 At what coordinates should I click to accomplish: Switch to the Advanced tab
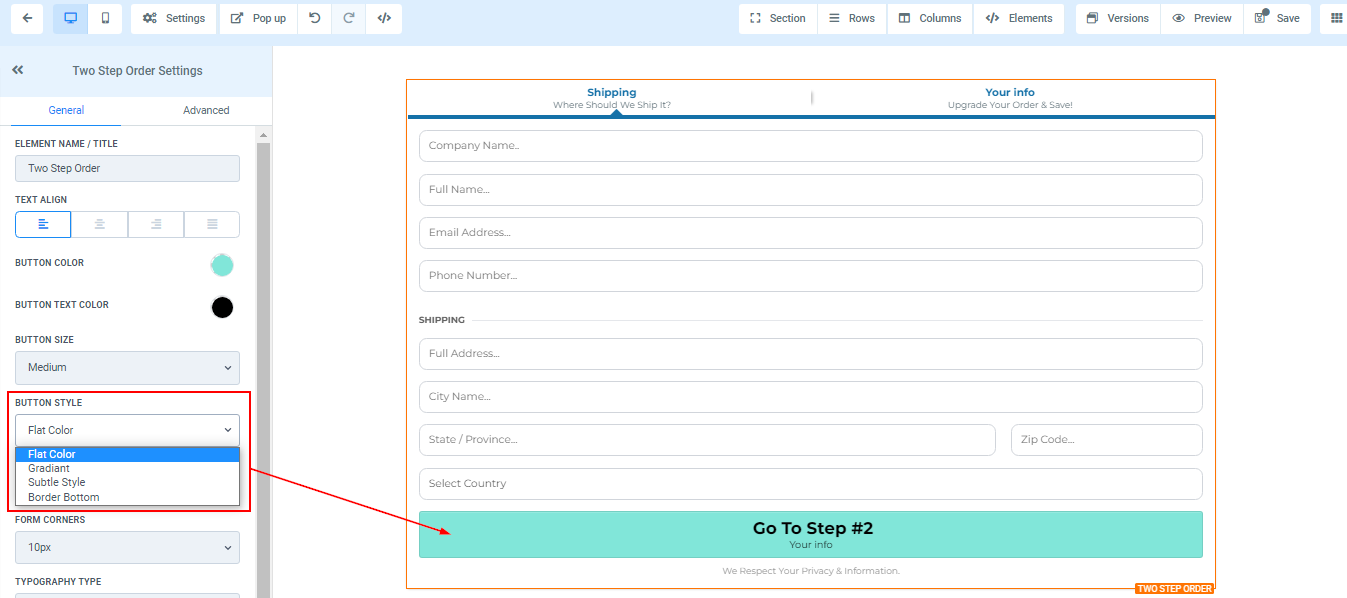(206, 110)
